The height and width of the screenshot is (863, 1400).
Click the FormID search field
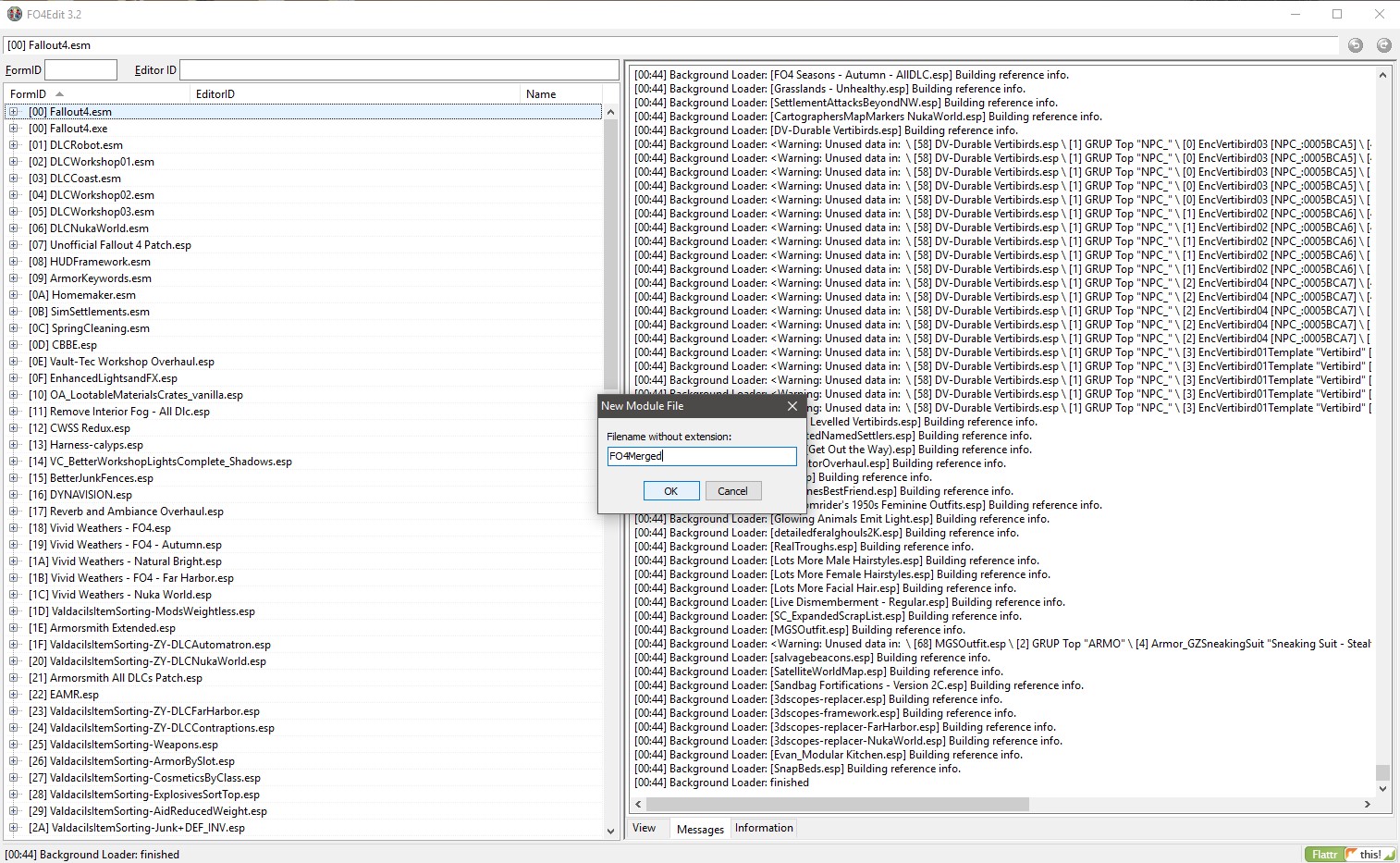(81, 69)
